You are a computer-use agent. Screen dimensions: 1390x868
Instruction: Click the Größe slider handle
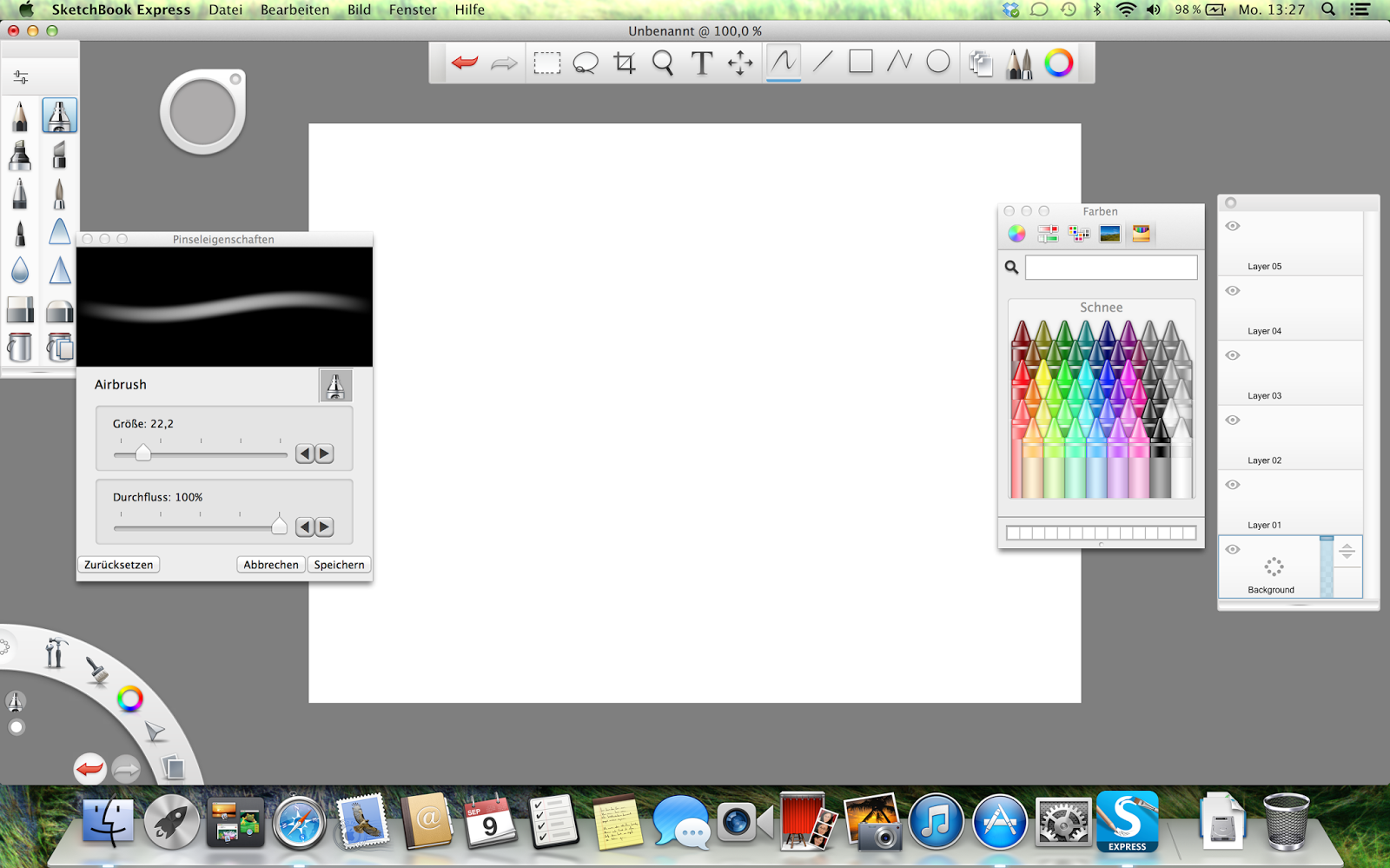point(143,453)
